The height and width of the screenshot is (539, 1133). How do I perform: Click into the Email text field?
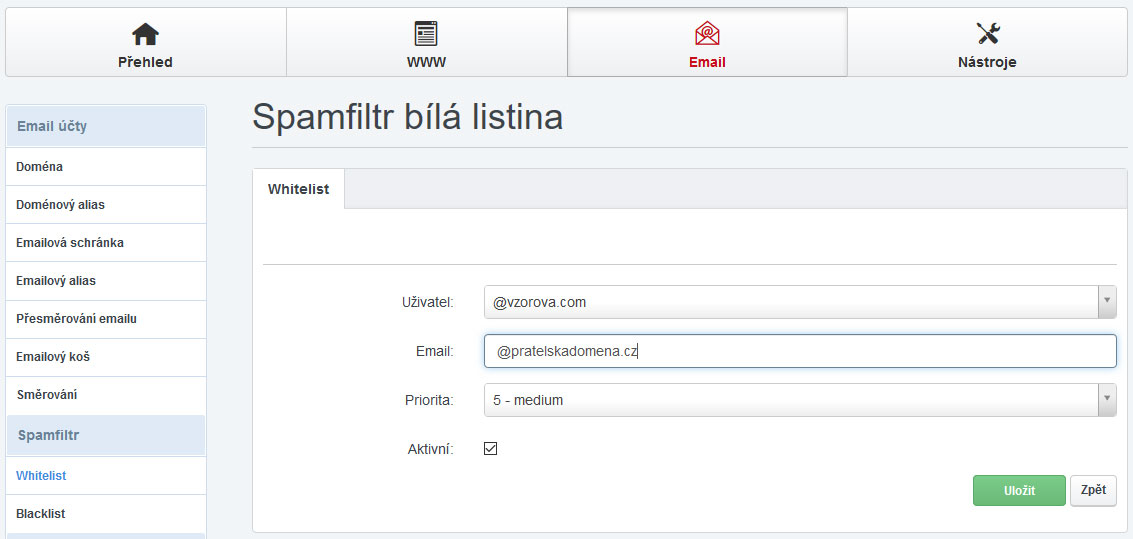pos(800,351)
